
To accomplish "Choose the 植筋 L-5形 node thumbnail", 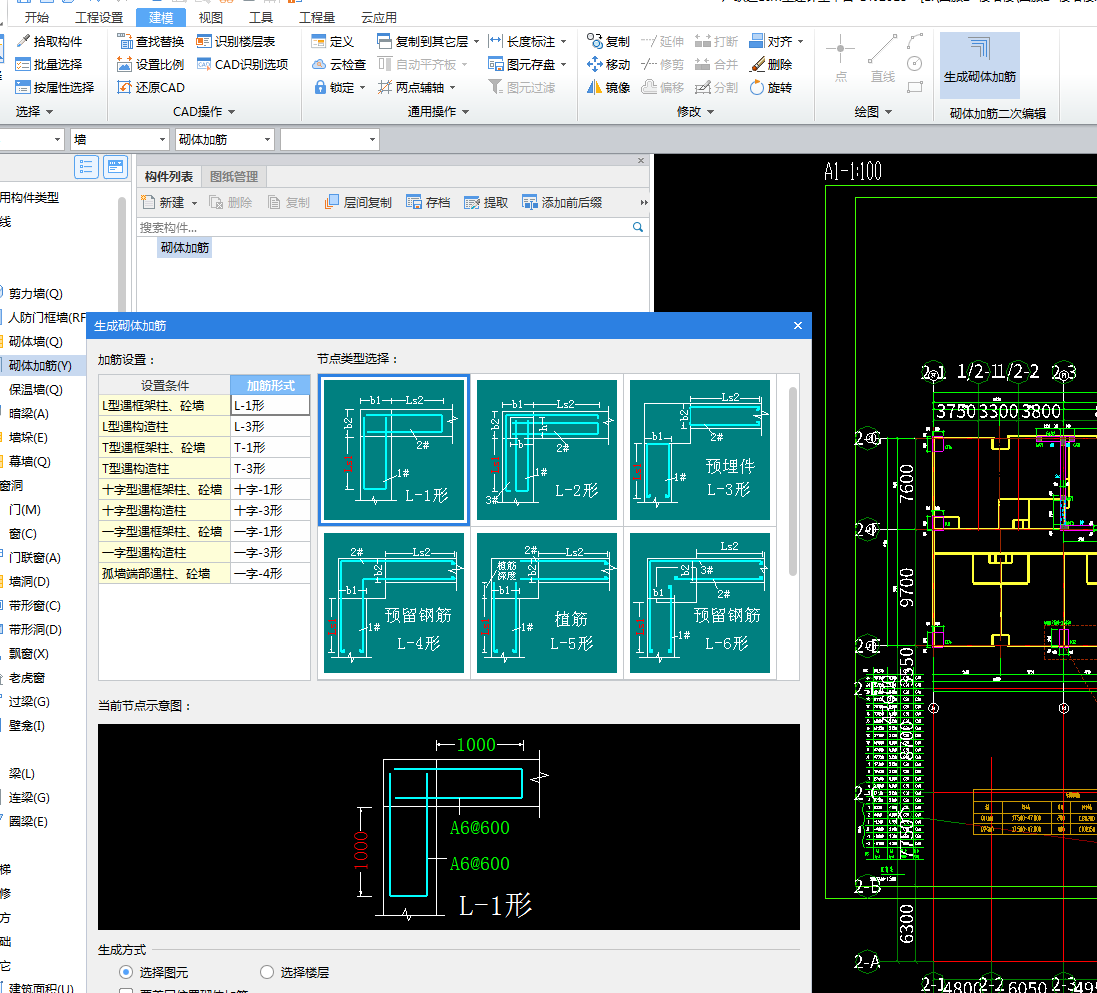I will click(546, 603).
